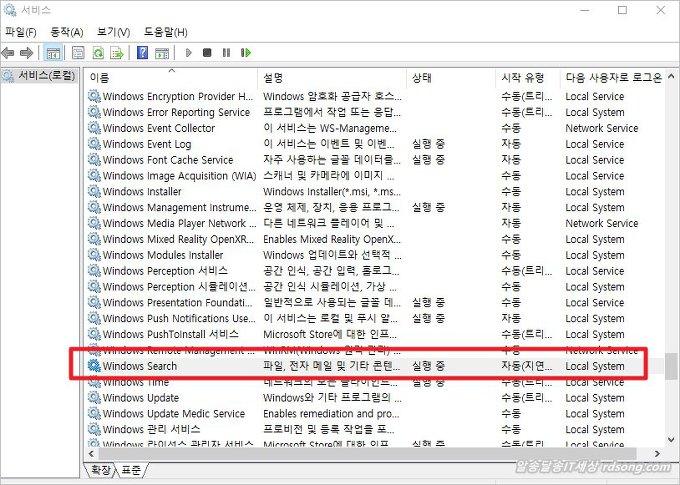Click gear icon of Windows Error Reporting Service
Screen dimensions: 680x485
click(x=94, y=112)
